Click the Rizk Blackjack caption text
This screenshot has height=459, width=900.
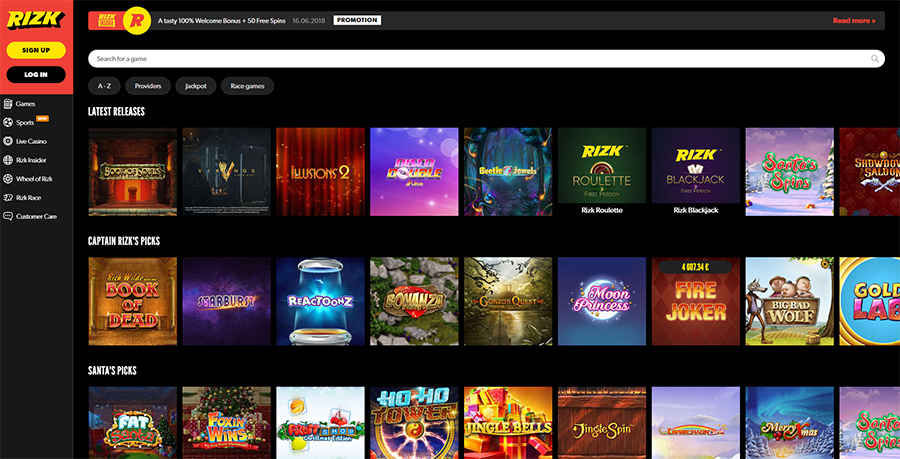(x=696, y=210)
